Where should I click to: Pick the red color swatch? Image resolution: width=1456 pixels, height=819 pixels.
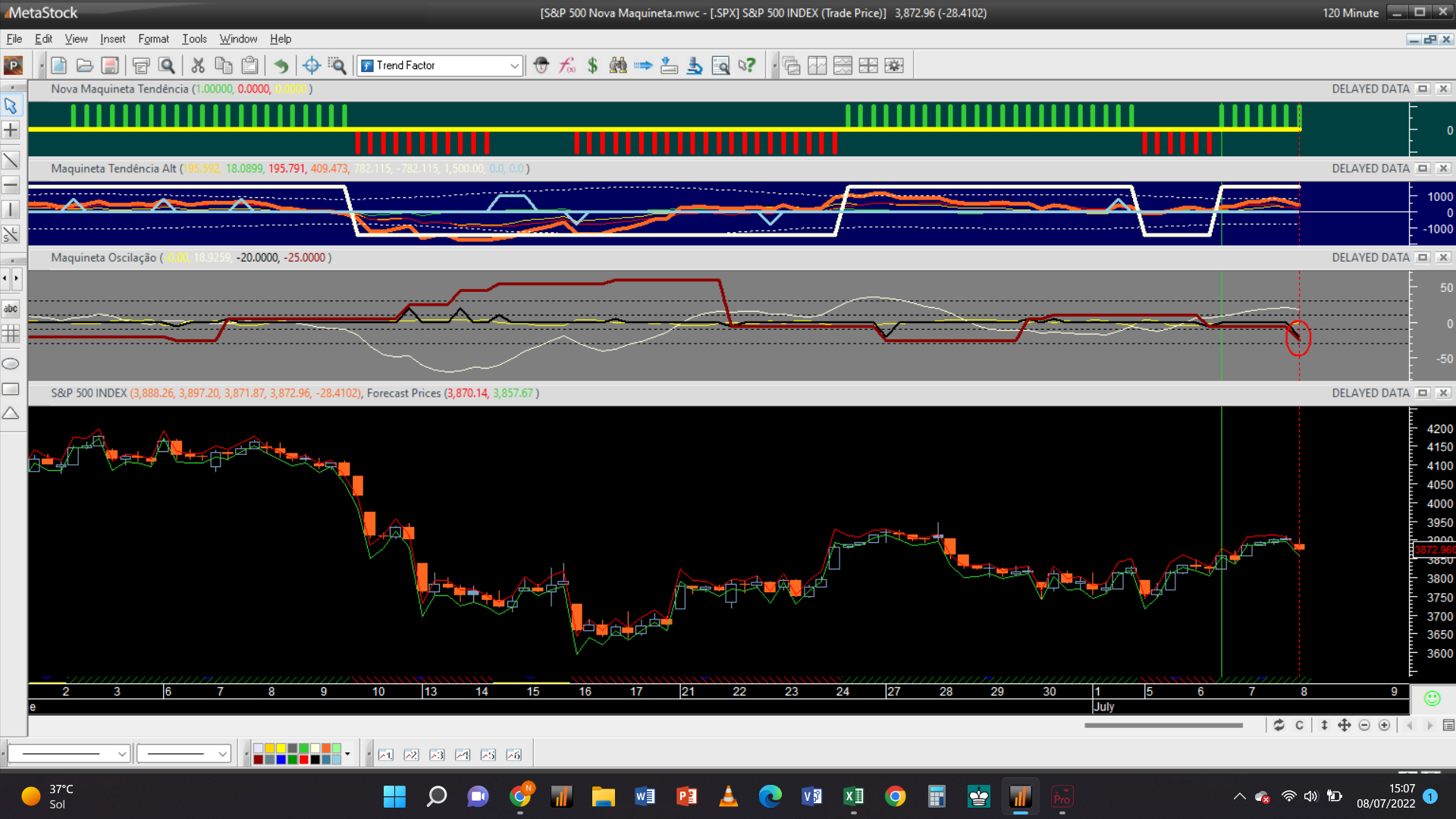[x=304, y=759]
